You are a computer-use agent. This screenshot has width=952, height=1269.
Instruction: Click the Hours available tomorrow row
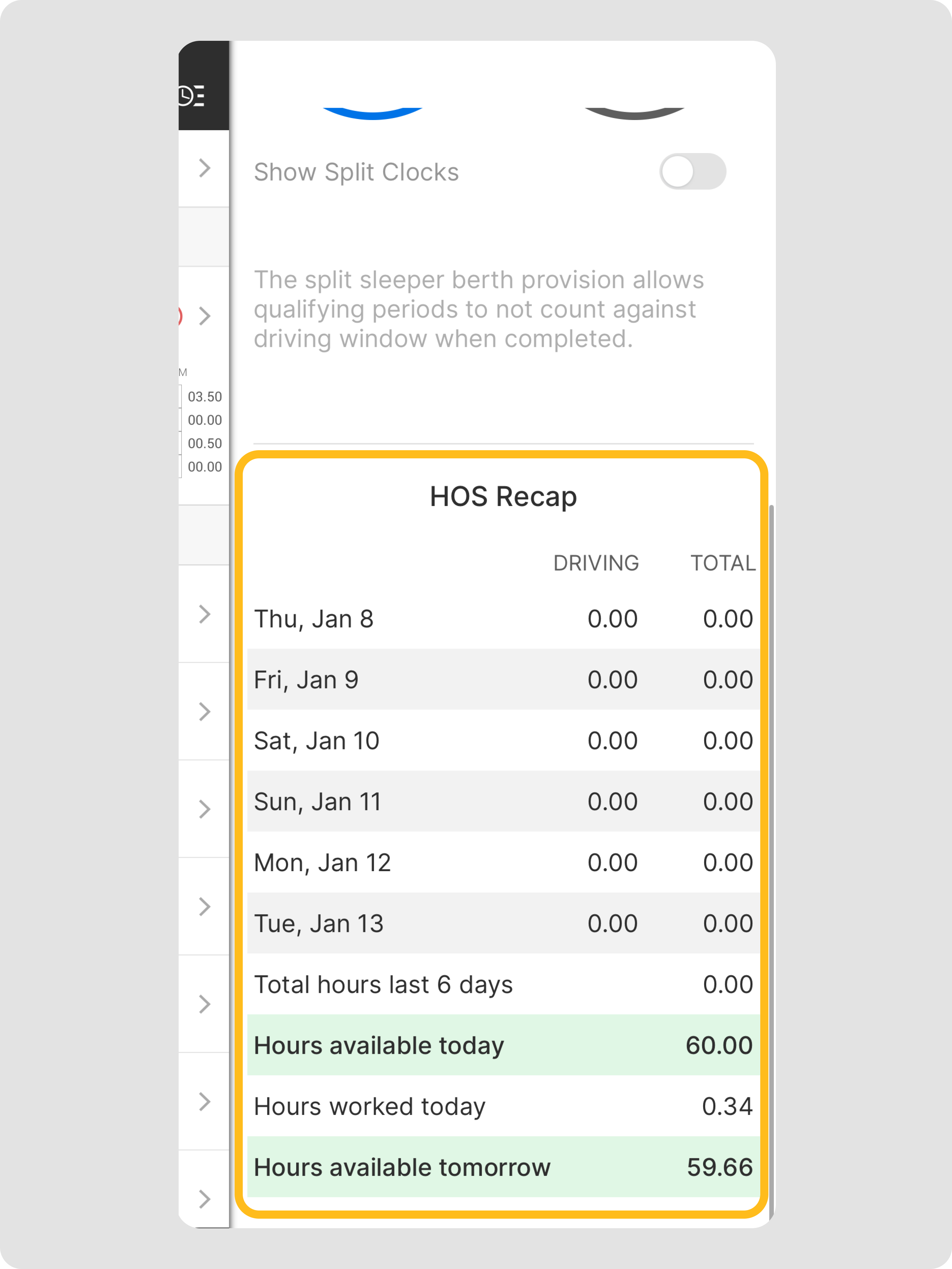503,1167
